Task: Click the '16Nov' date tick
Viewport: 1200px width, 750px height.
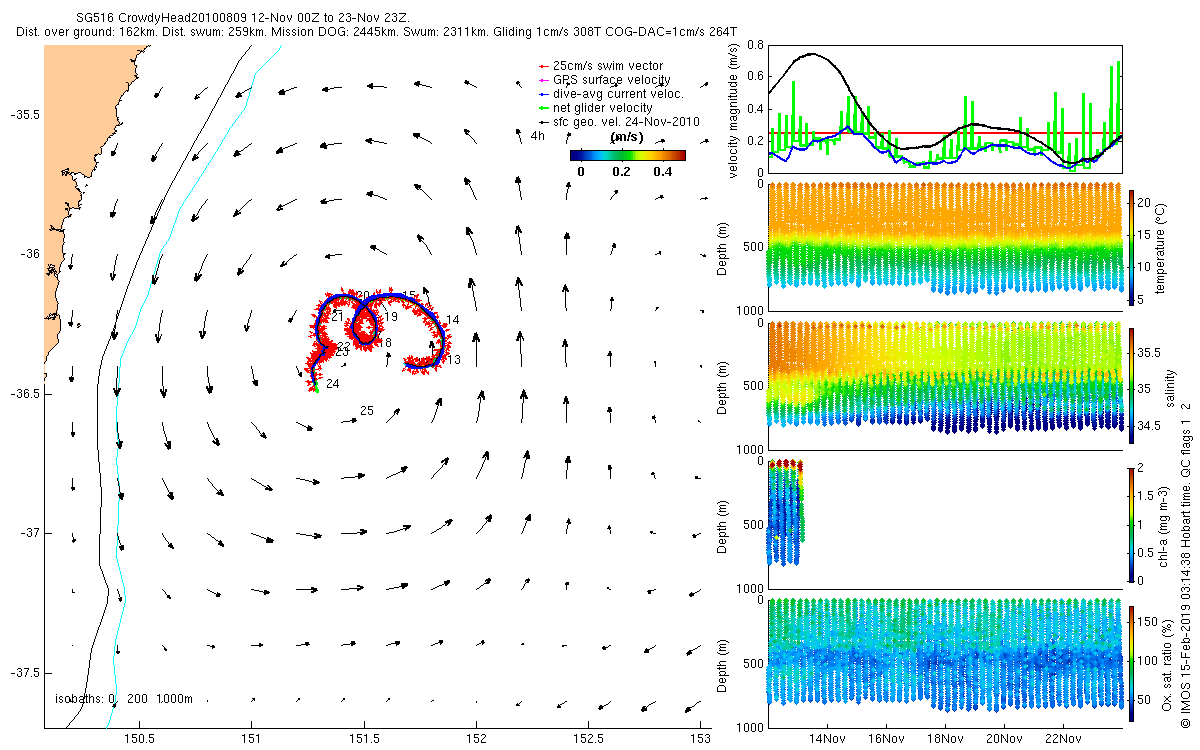Action: click(x=886, y=739)
